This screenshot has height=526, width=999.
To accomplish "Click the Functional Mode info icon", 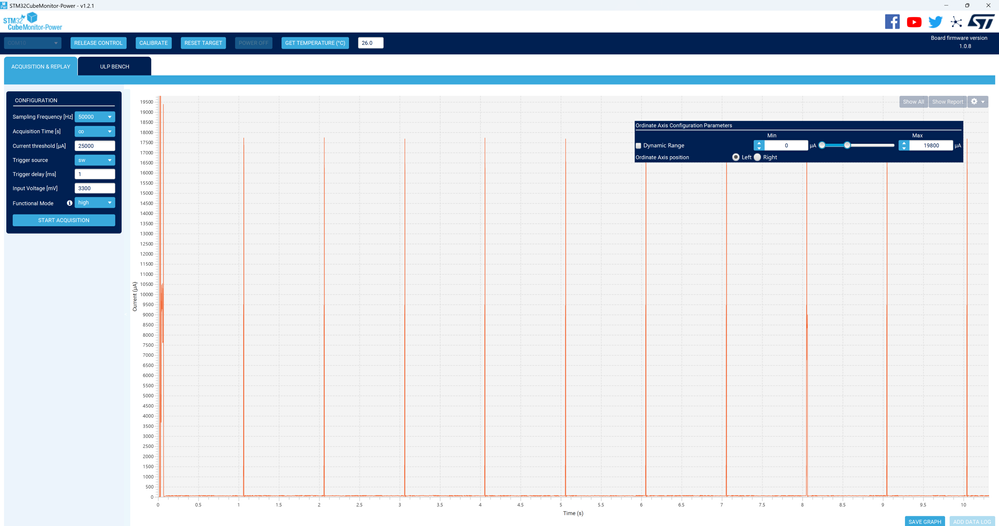I will [x=69, y=203].
